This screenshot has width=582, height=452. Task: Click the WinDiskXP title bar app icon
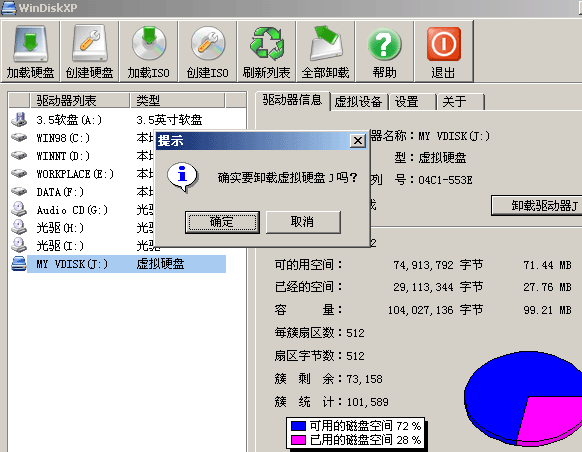click(8, 8)
